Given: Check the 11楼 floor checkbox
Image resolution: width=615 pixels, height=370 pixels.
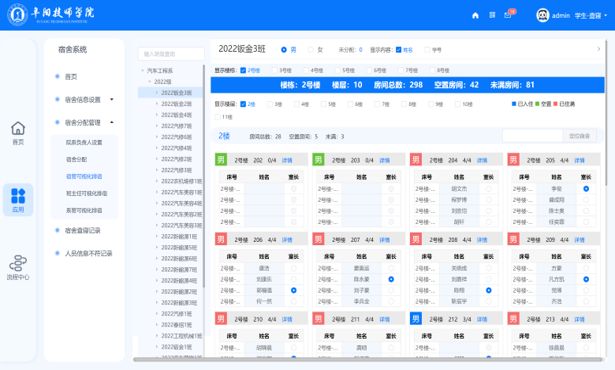Looking at the screenshot, I should point(217,117).
